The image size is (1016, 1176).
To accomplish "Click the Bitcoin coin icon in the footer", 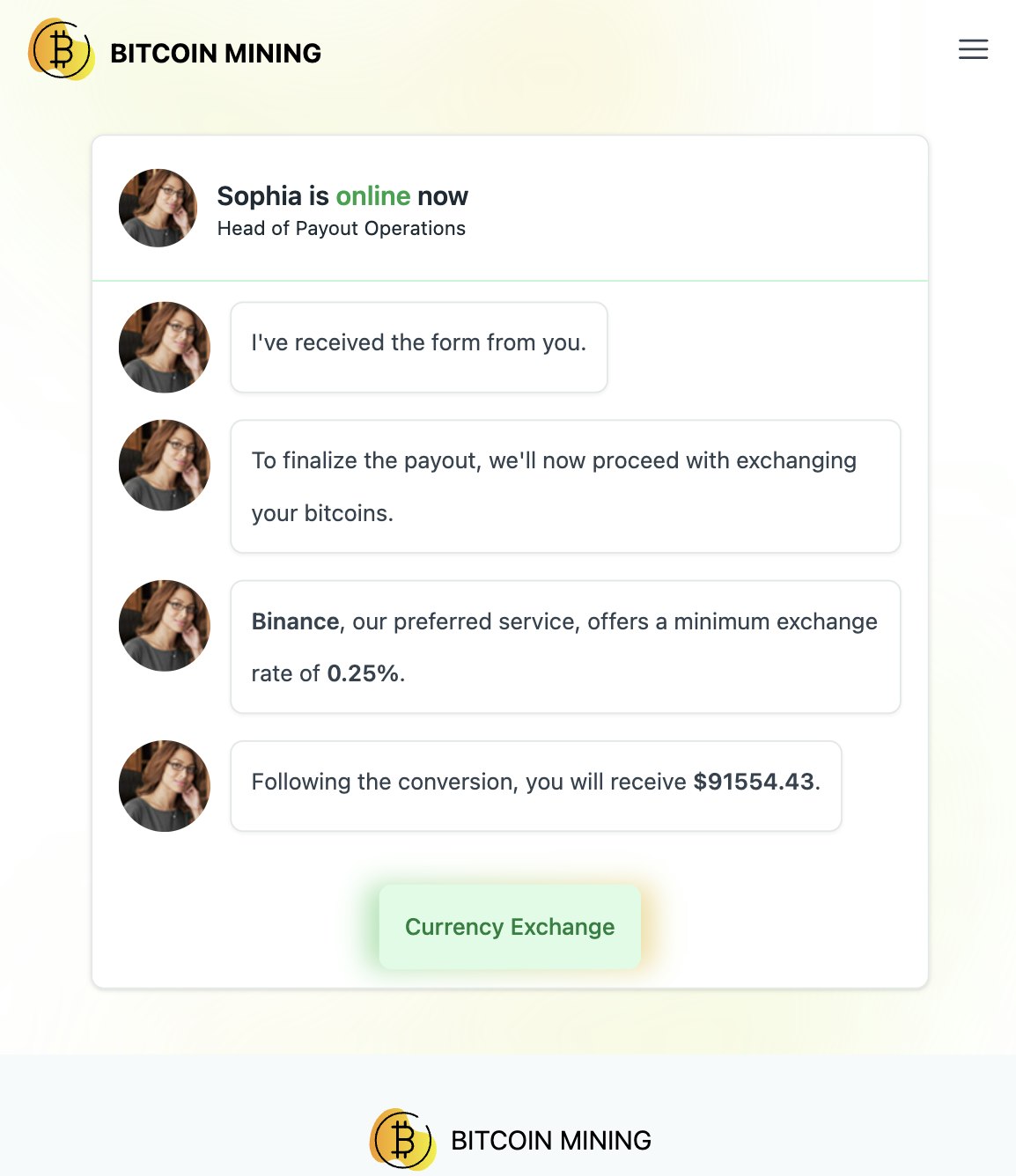I will (403, 1139).
